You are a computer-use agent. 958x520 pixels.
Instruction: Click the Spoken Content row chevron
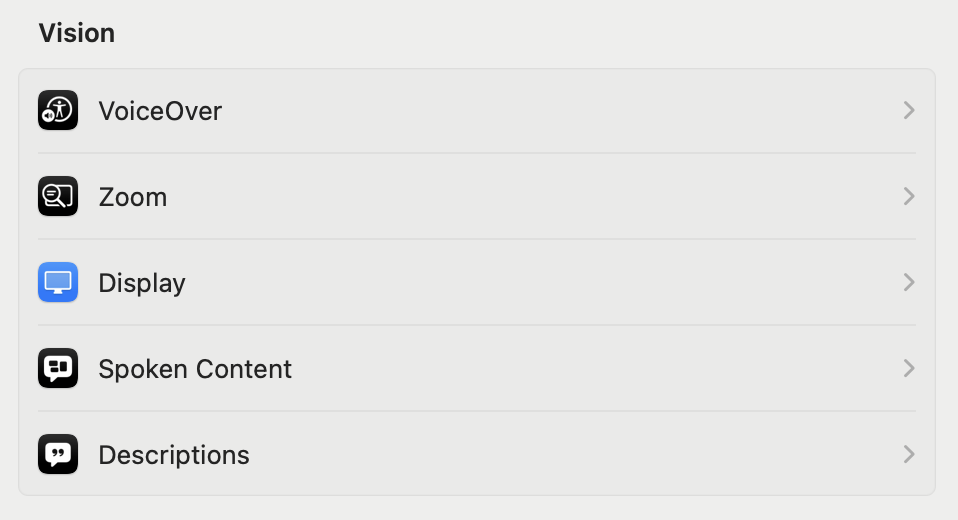pos(908,368)
